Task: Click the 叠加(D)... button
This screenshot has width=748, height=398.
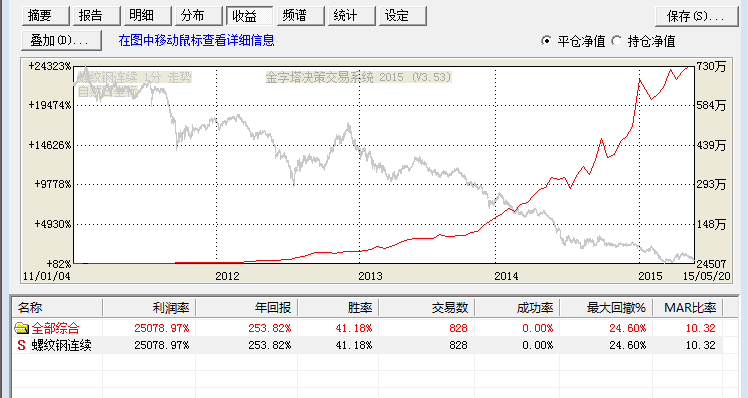Action: (x=61, y=41)
